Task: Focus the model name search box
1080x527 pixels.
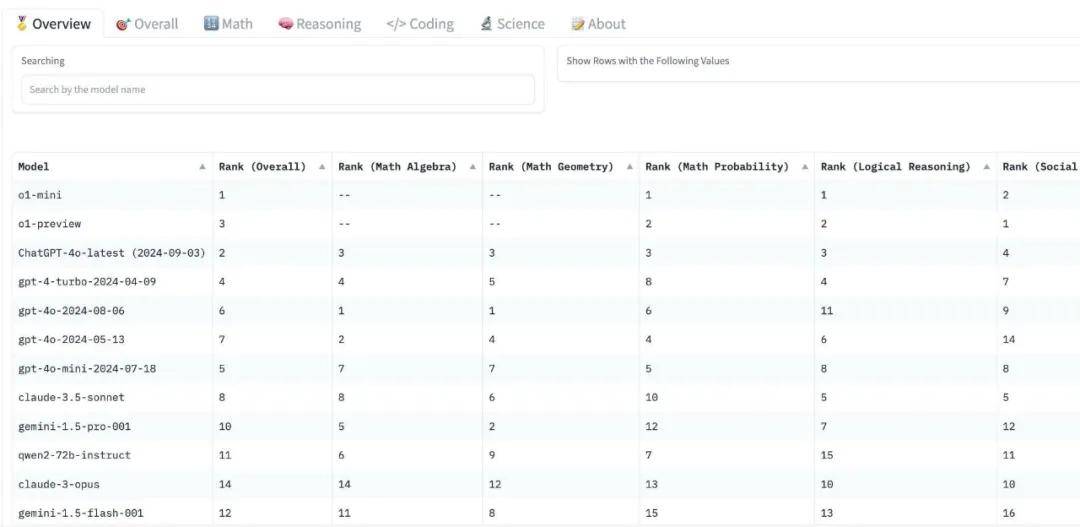Action: (277, 90)
